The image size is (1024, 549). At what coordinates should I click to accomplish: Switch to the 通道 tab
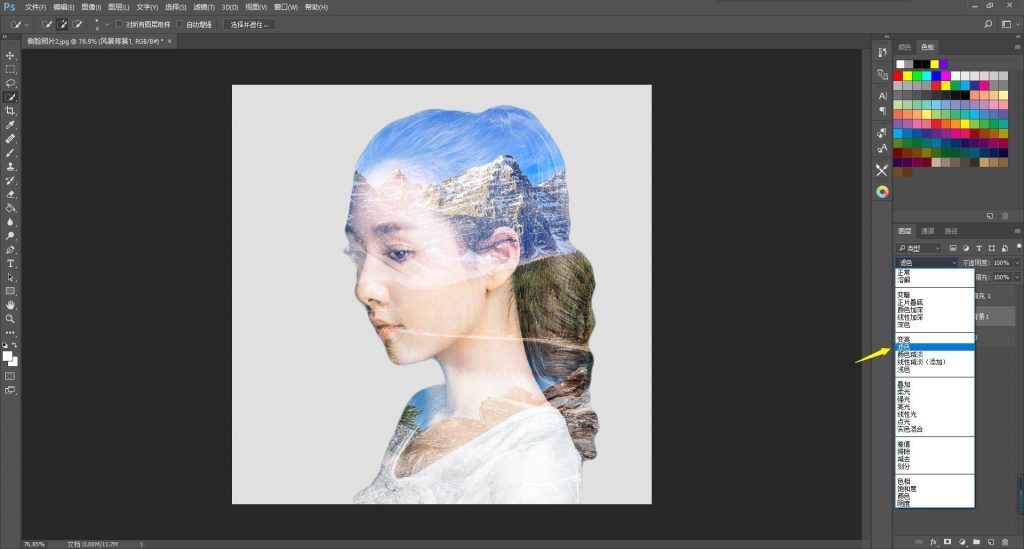(927, 231)
